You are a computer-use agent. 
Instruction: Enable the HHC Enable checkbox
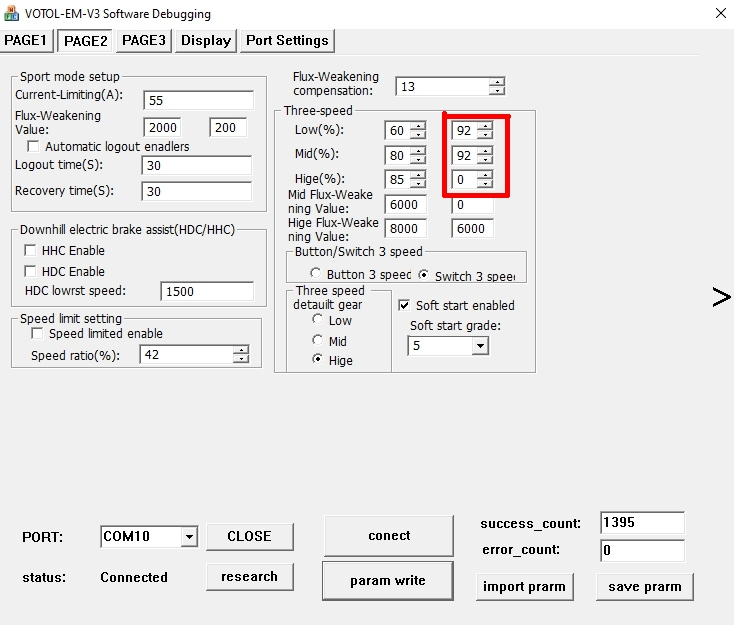(x=31, y=250)
